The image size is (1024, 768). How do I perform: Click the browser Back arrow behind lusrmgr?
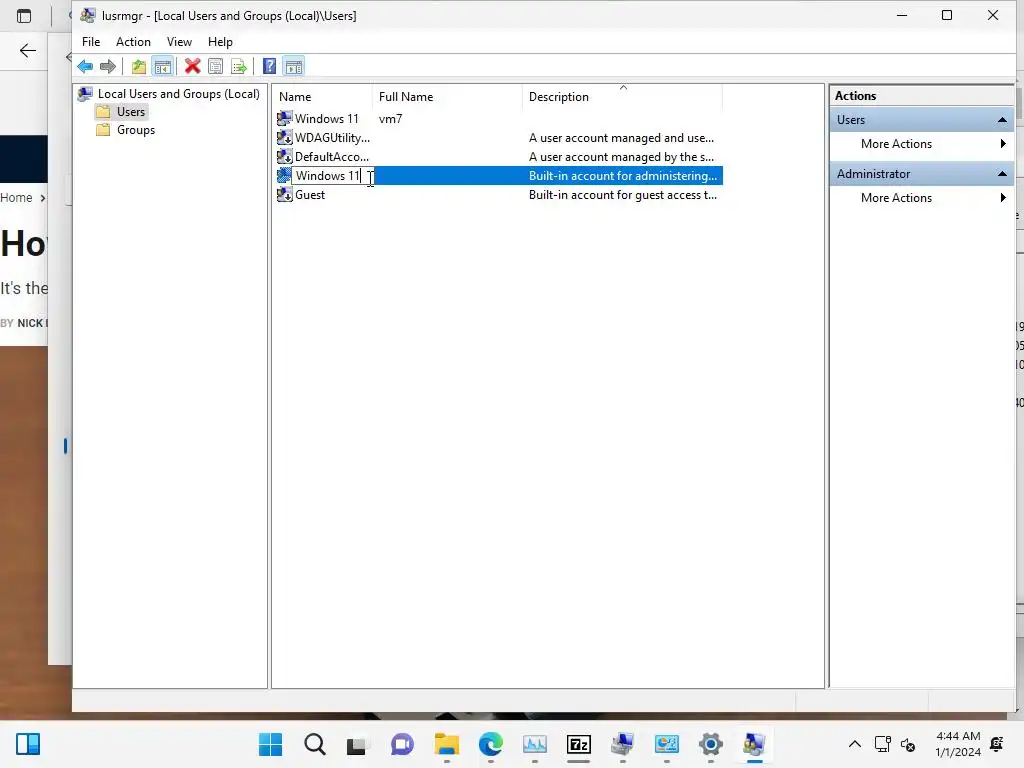click(x=27, y=50)
